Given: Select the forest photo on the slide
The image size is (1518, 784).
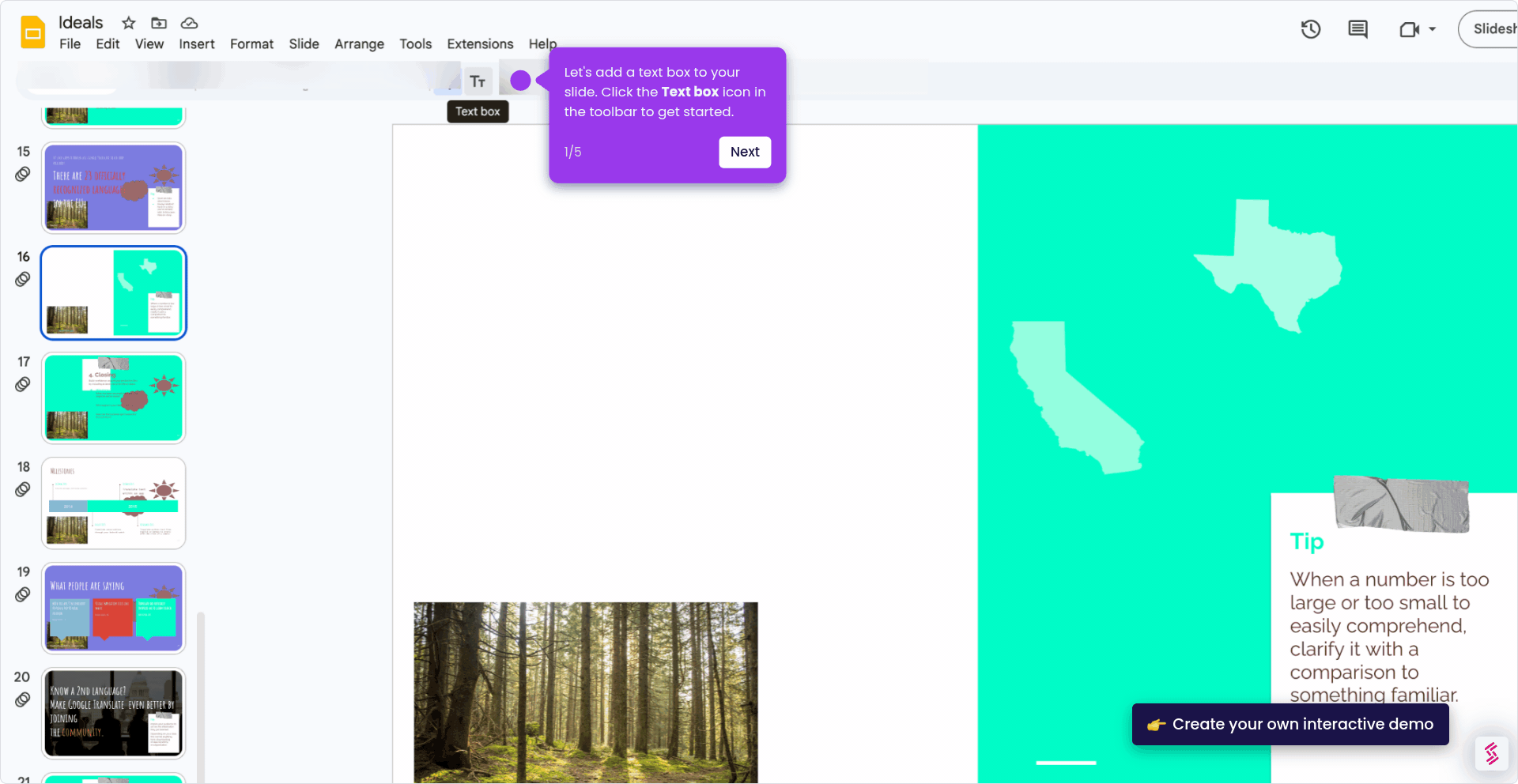Looking at the screenshot, I should [x=586, y=692].
